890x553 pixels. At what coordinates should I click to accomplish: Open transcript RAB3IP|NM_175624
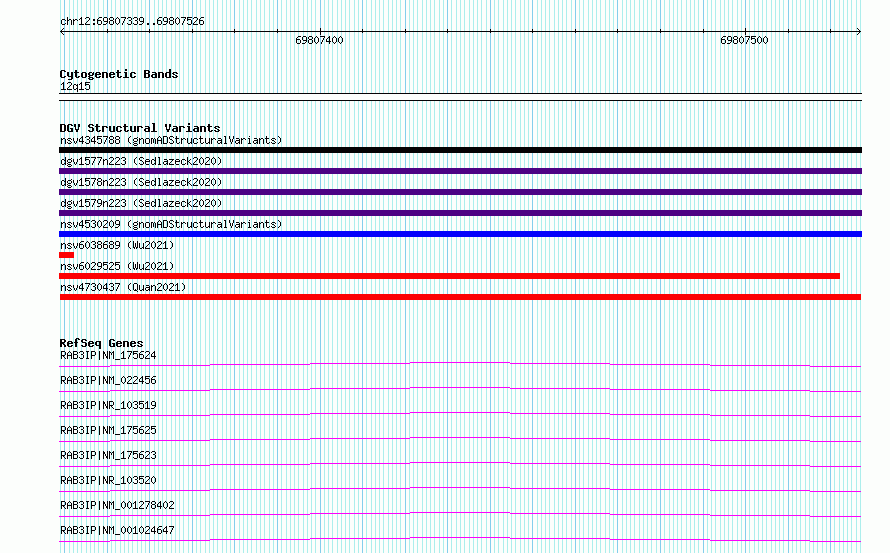[108, 355]
